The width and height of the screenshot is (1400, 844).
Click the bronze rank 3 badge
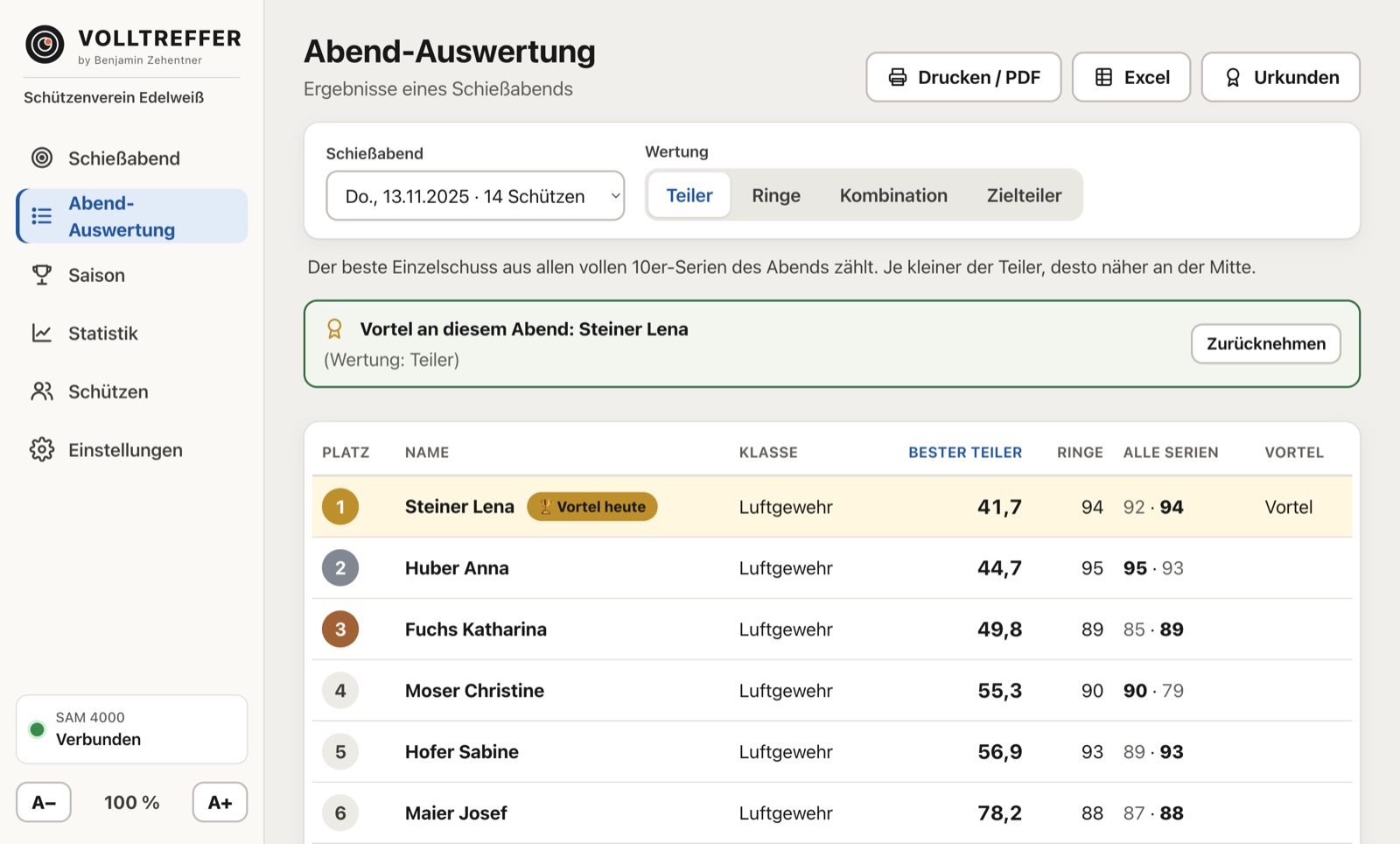(x=340, y=629)
